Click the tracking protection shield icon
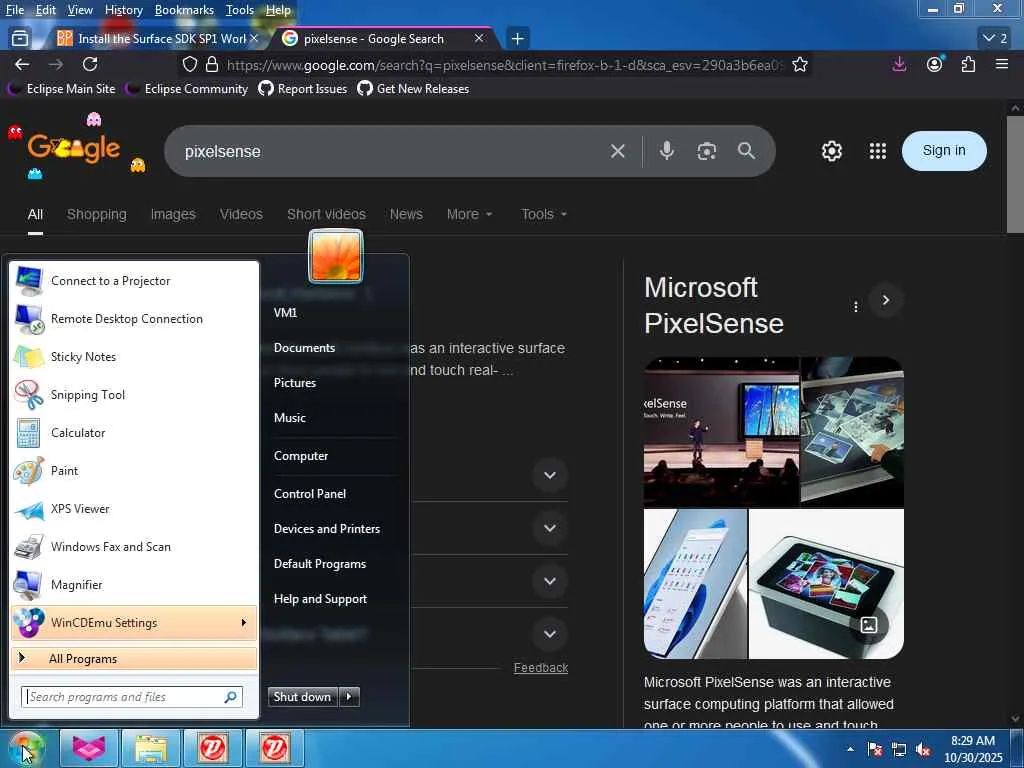Image resolution: width=1024 pixels, height=768 pixels. (189, 64)
